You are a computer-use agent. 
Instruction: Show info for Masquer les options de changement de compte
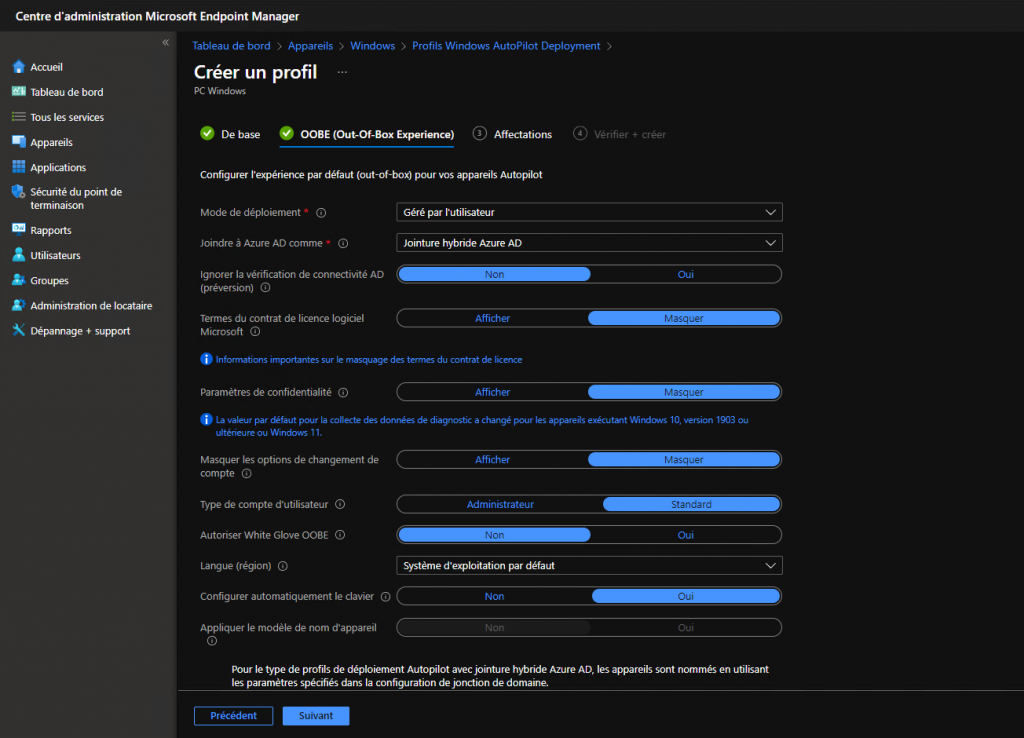[x=246, y=473]
